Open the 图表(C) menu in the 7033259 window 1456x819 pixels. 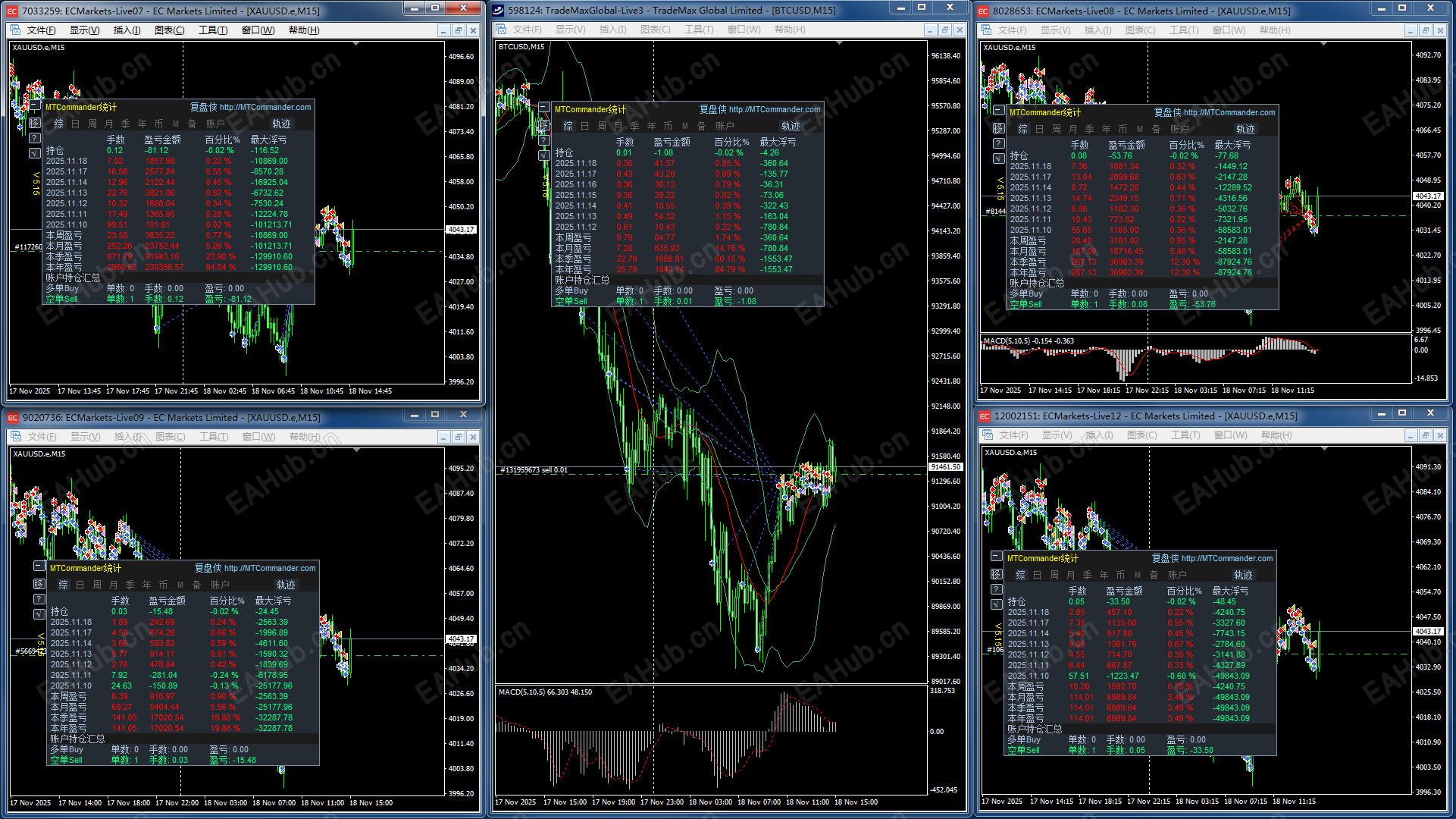coord(169,30)
